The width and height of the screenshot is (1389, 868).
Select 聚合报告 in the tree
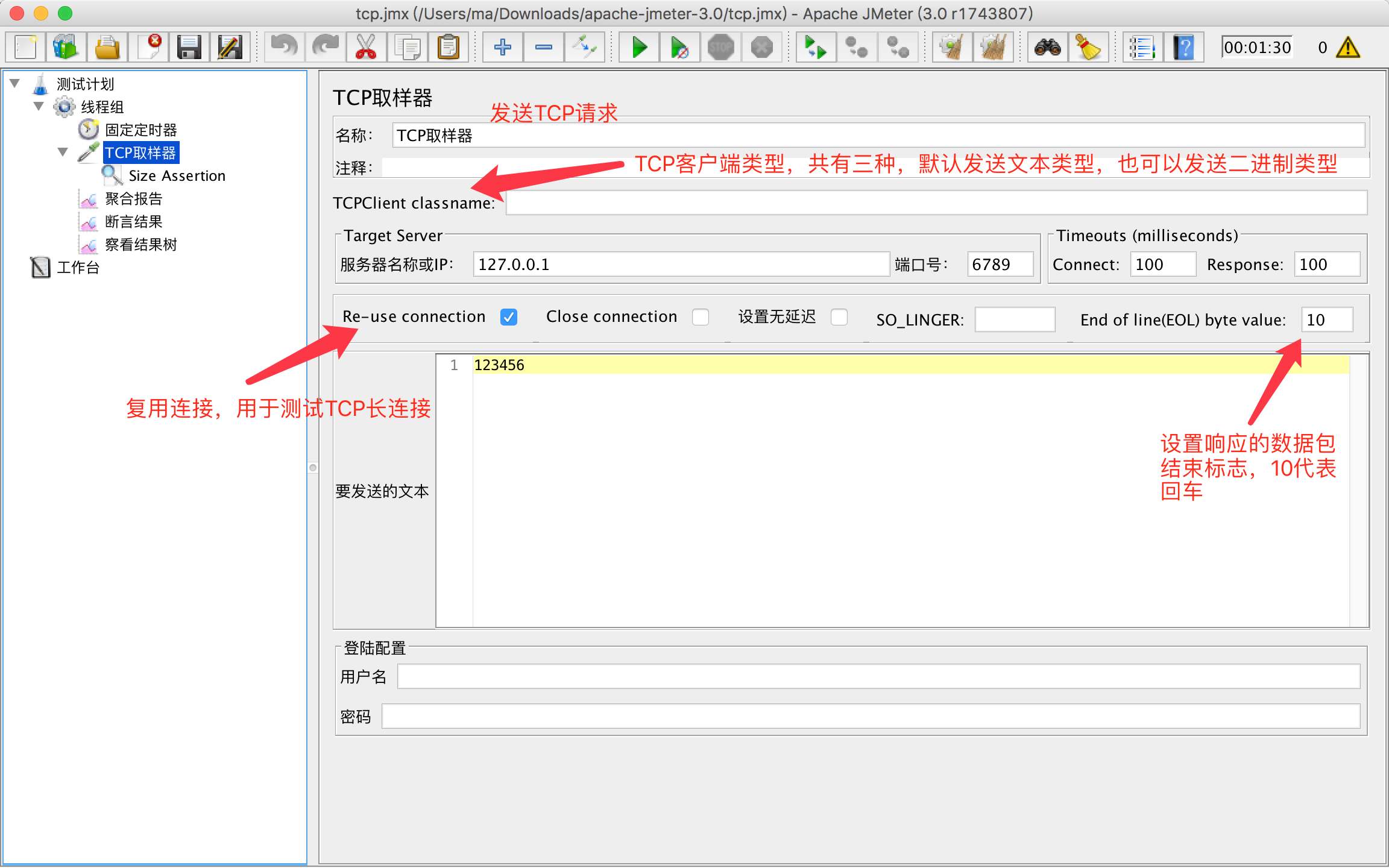(x=133, y=198)
